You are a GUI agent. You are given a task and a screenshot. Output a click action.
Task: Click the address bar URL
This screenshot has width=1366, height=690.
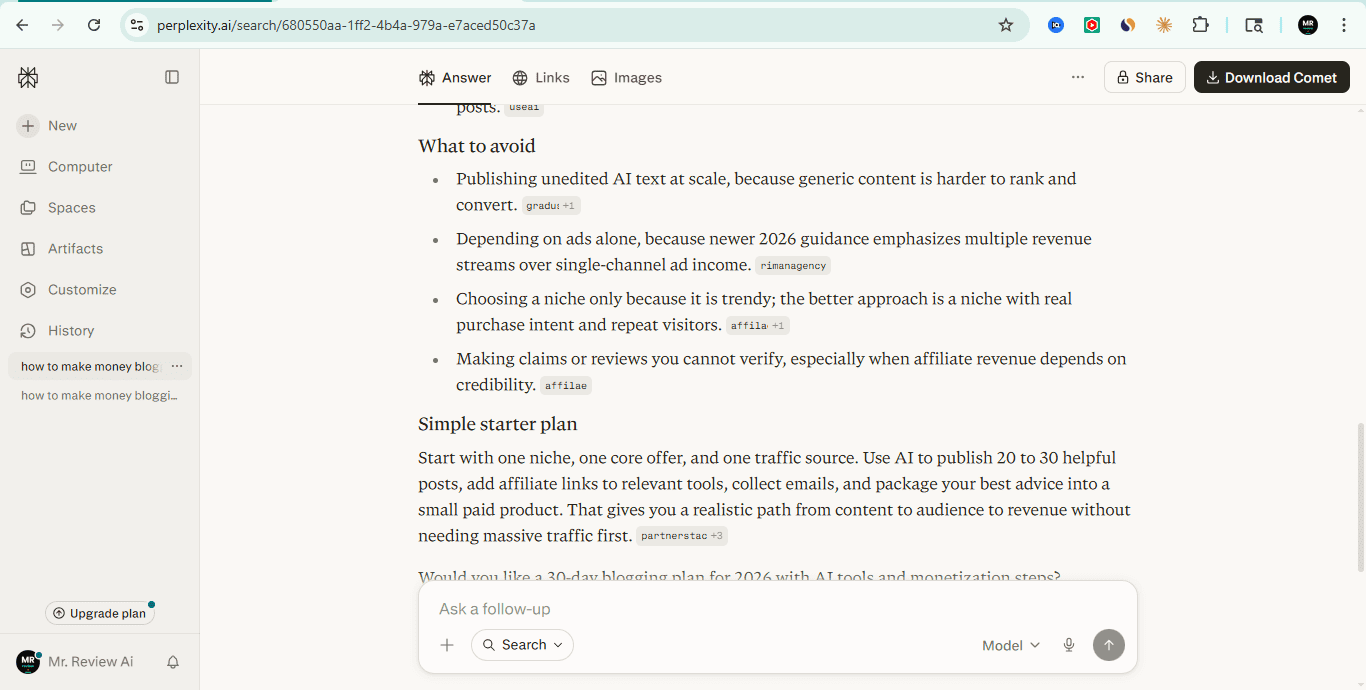click(346, 25)
